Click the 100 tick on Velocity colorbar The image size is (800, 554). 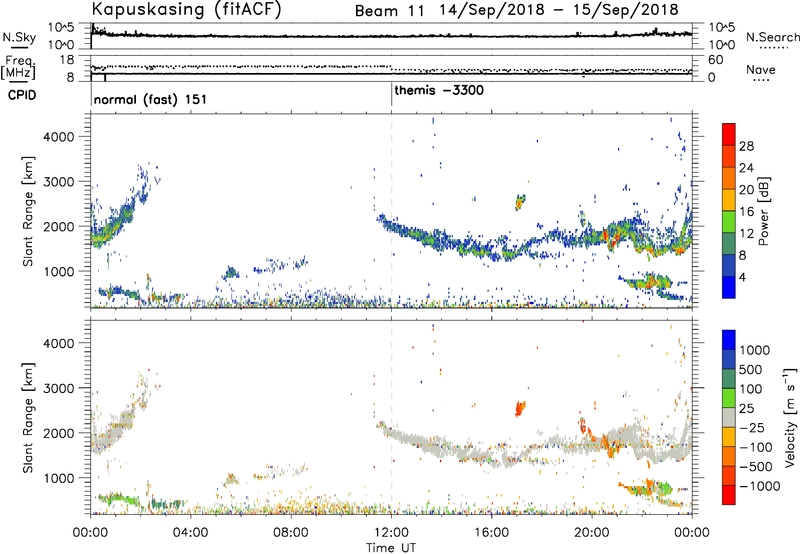(751, 389)
